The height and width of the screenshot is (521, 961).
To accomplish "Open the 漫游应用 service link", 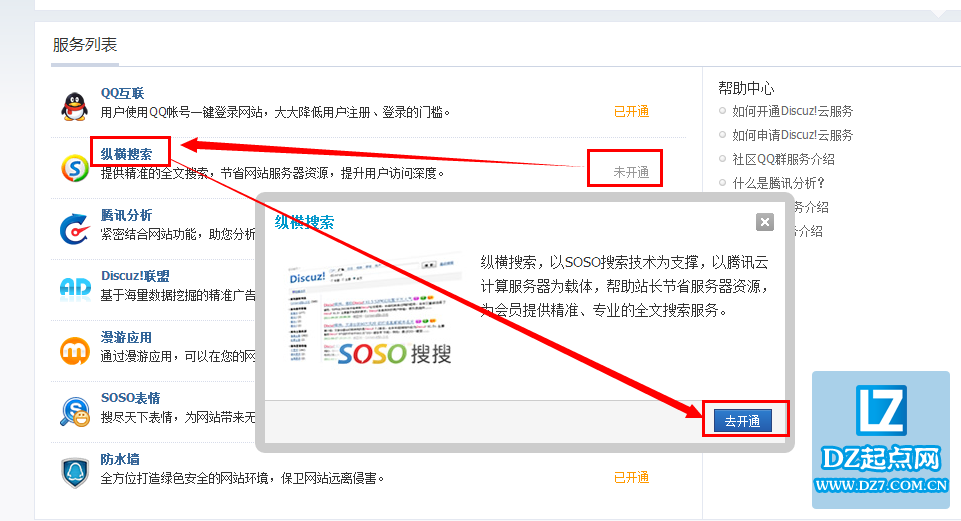I will tap(126, 337).
